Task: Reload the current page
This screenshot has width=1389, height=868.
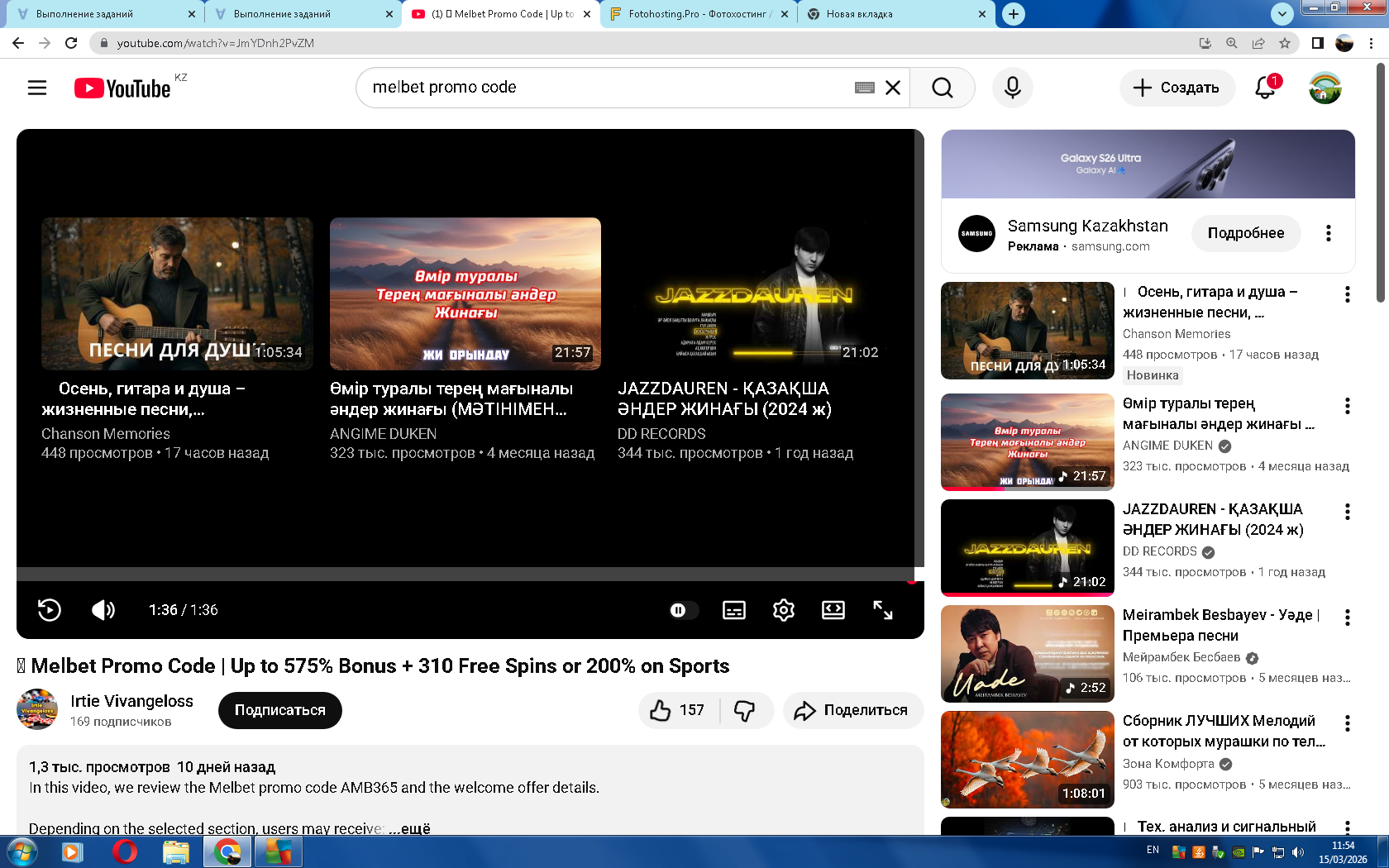Action: point(71,43)
